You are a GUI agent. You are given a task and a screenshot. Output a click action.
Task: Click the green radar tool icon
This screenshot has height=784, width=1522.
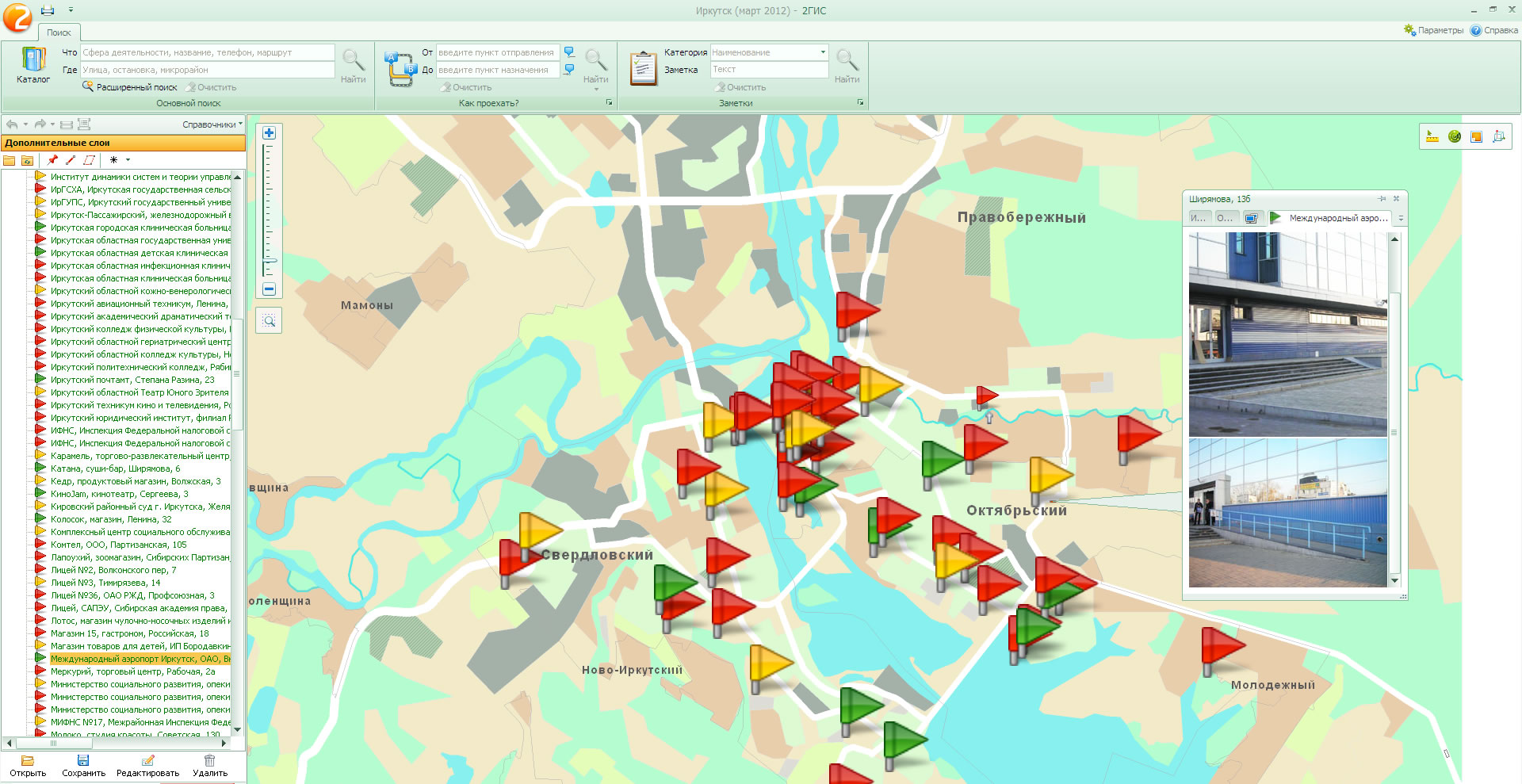1454,136
